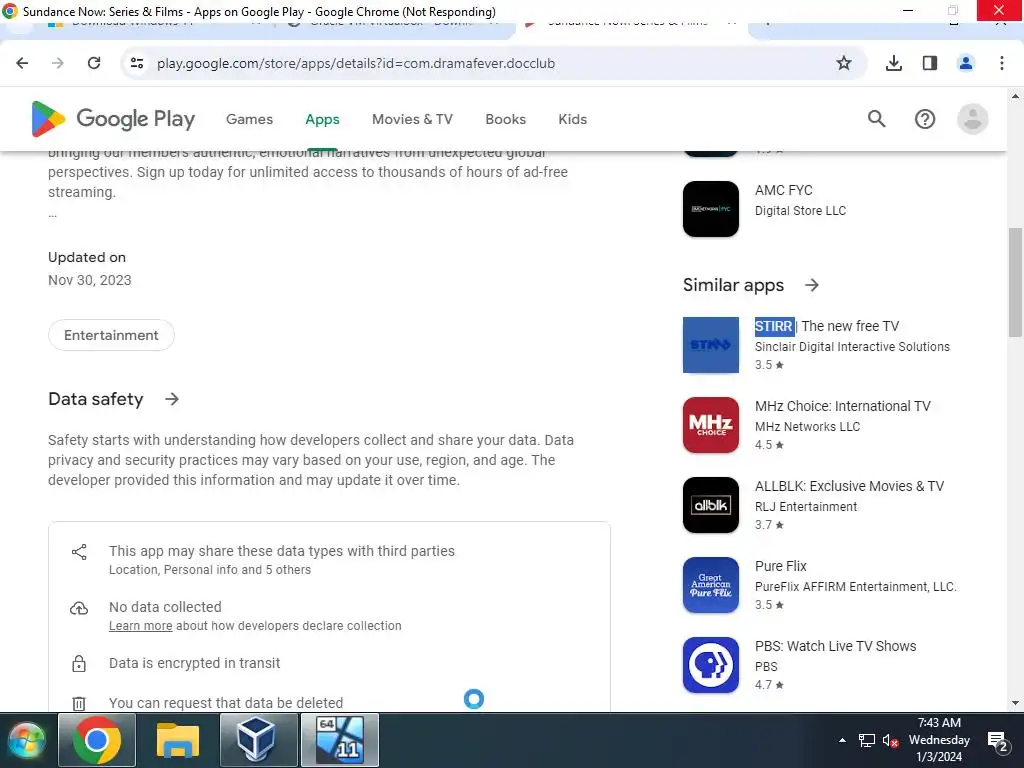Open ALLBLK app icon
The height and width of the screenshot is (768, 1024).
point(711,505)
